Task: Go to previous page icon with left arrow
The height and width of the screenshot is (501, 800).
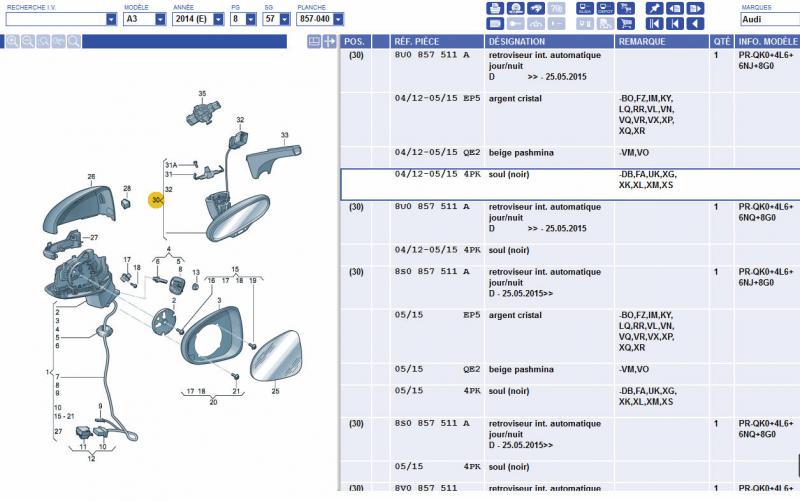Action: [674, 8]
